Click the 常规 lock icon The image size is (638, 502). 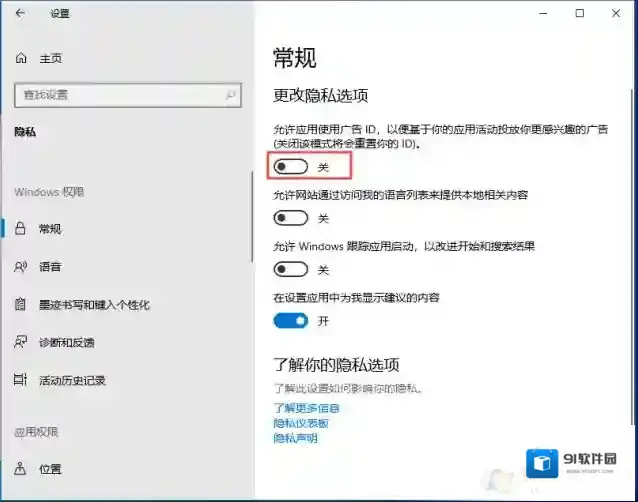pyautogui.click(x=21, y=229)
